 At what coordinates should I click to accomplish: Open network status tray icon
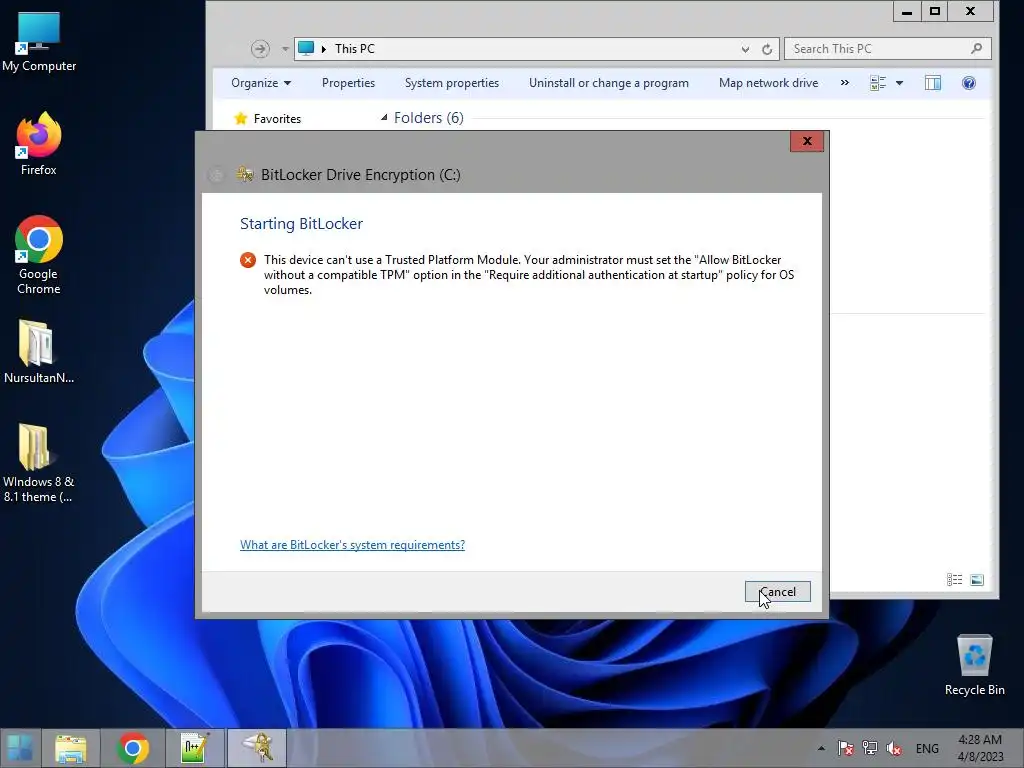(x=870, y=748)
